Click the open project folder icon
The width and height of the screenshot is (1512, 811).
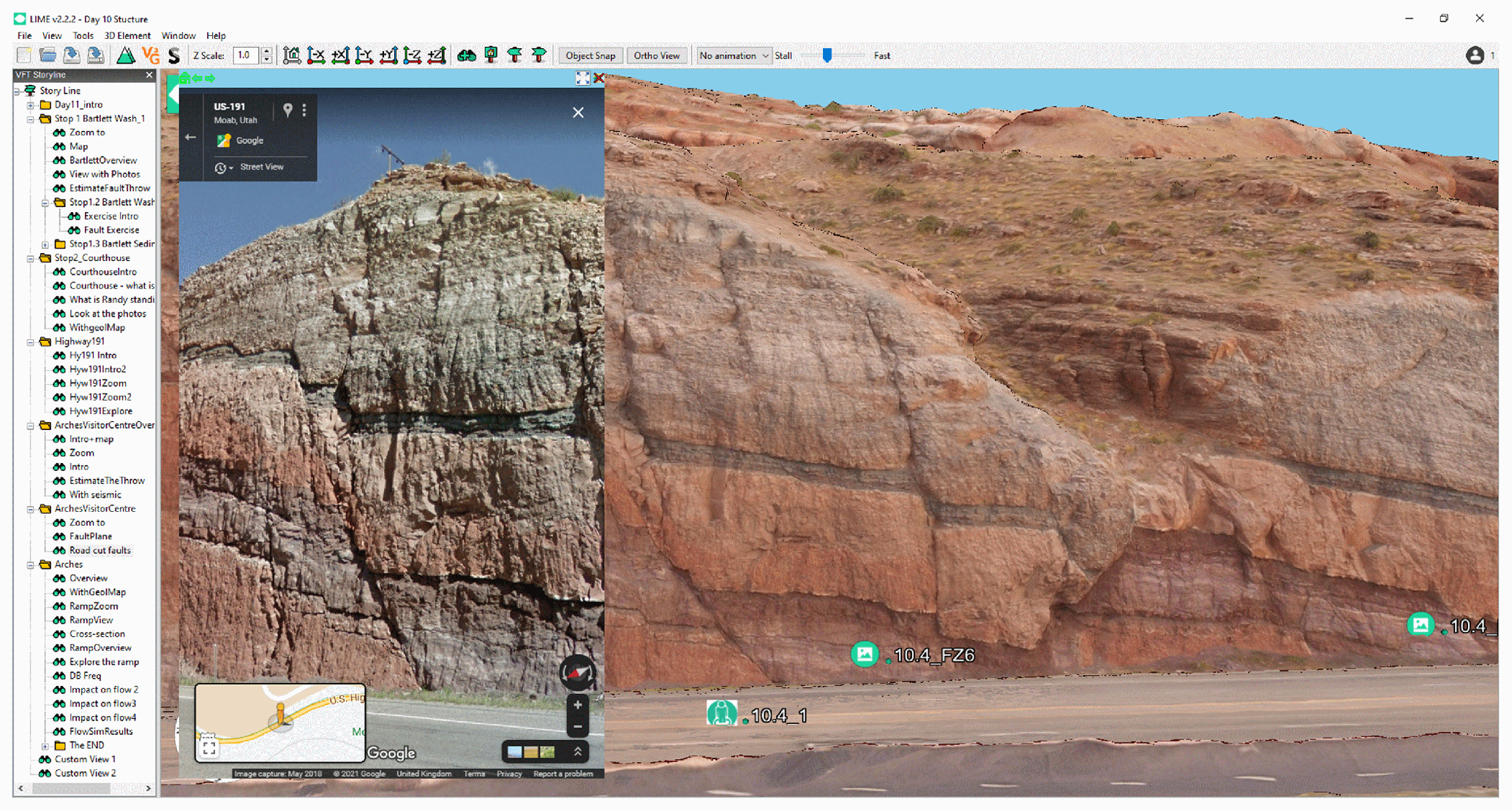click(48, 56)
